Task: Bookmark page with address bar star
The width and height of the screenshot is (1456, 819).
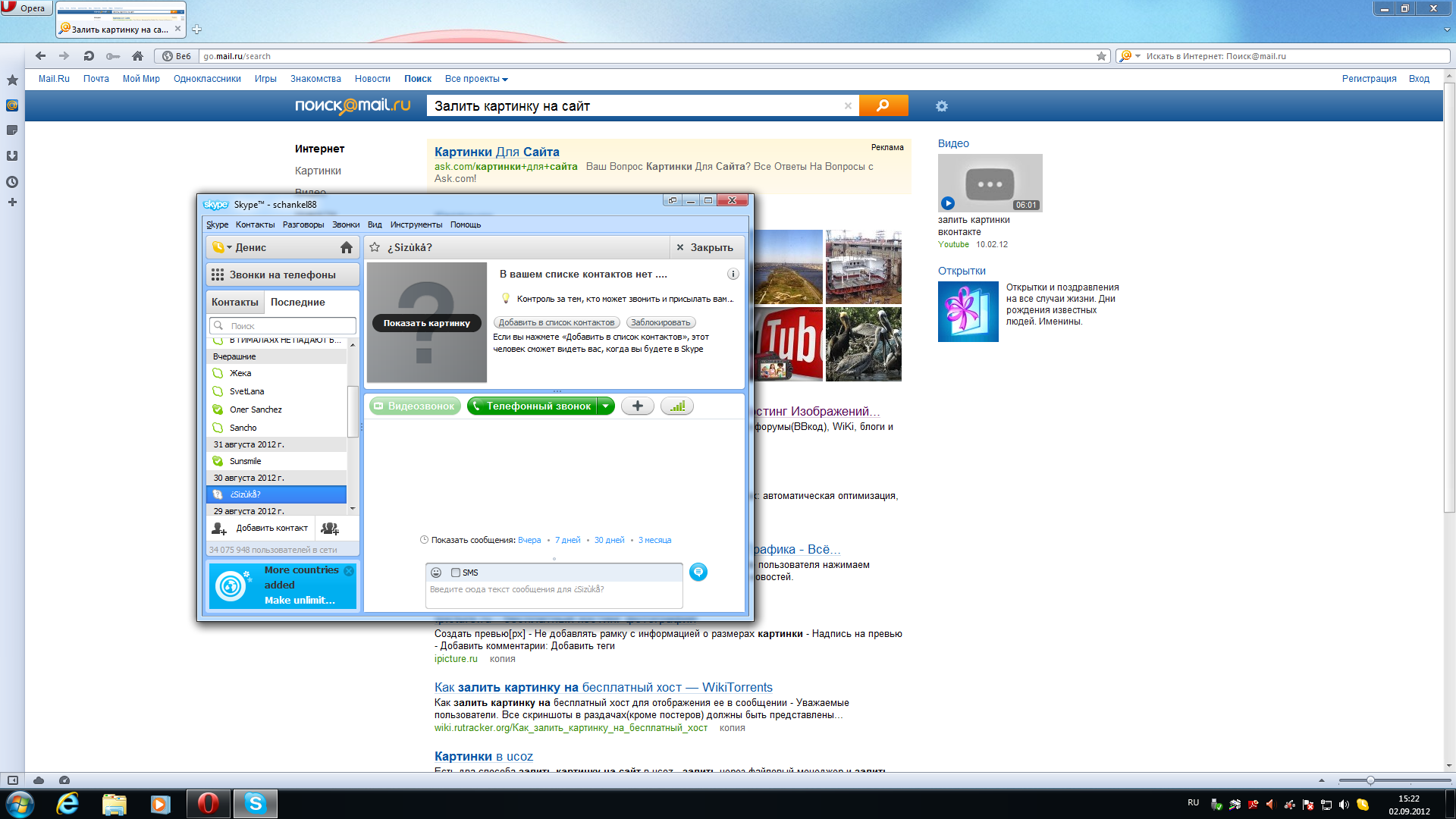Action: pyautogui.click(x=1101, y=56)
